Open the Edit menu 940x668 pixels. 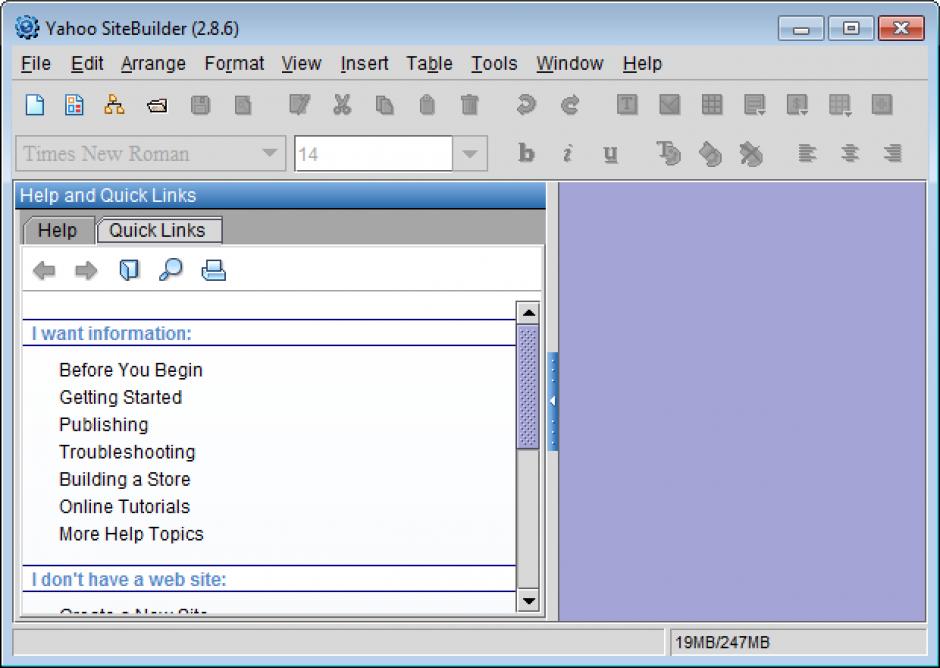pos(87,64)
